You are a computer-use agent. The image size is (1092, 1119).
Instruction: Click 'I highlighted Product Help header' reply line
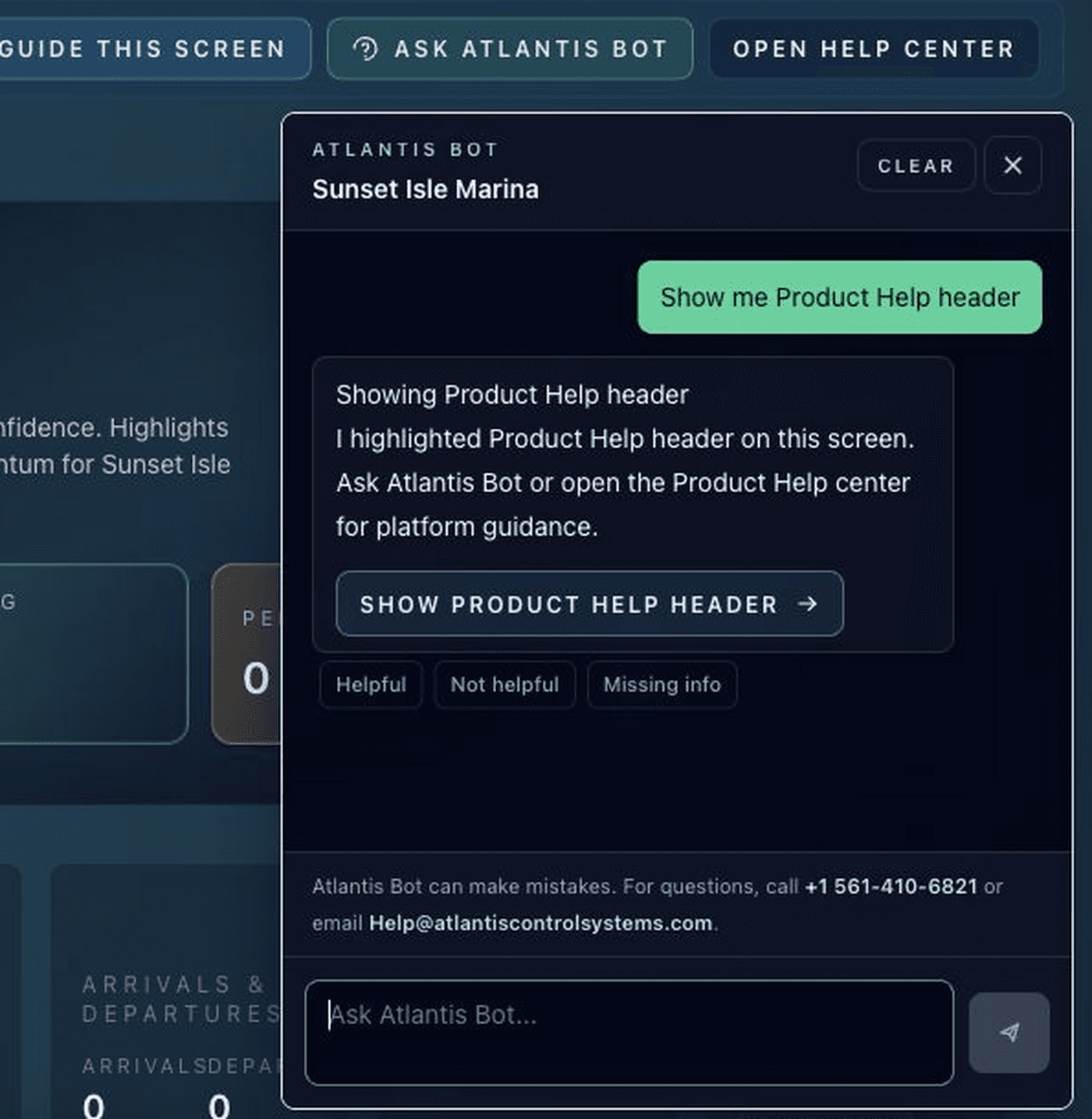pos(625,439)
